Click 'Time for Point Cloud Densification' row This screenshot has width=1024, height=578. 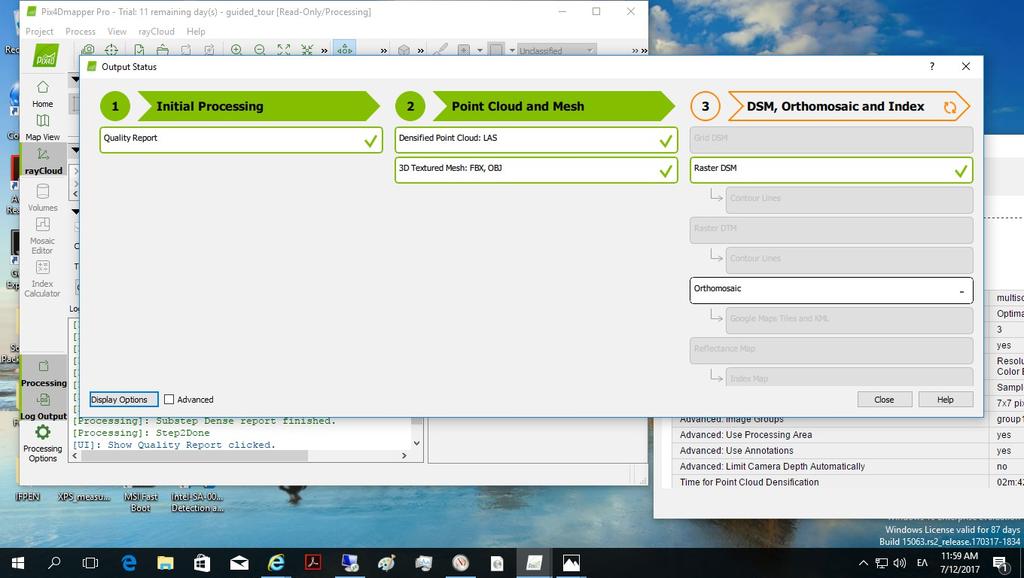coord(749,482)
